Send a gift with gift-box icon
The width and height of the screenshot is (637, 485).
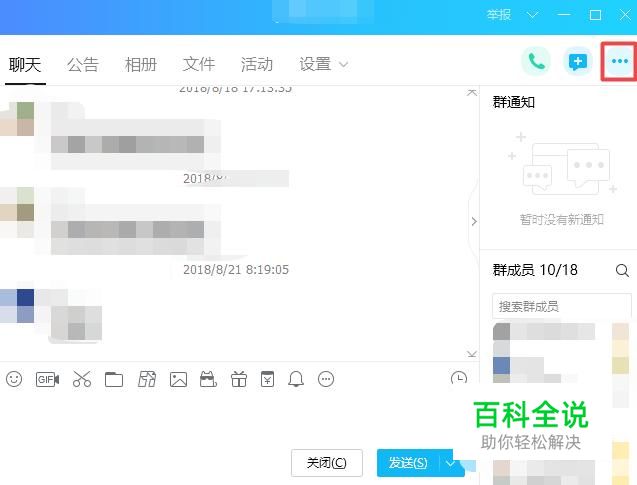pyautogui.click(x=239, y=379)
